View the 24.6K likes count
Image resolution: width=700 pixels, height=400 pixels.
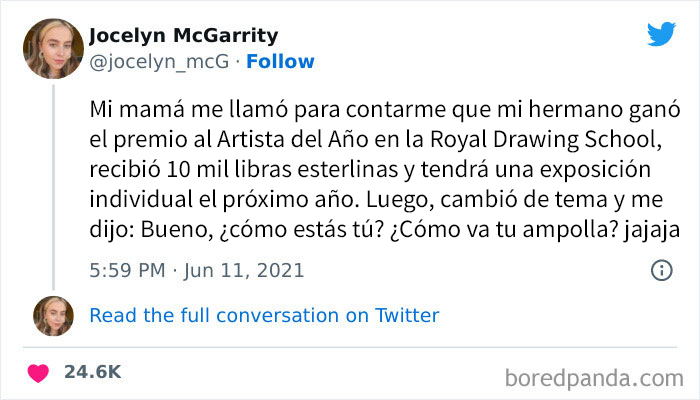[92, 372]
